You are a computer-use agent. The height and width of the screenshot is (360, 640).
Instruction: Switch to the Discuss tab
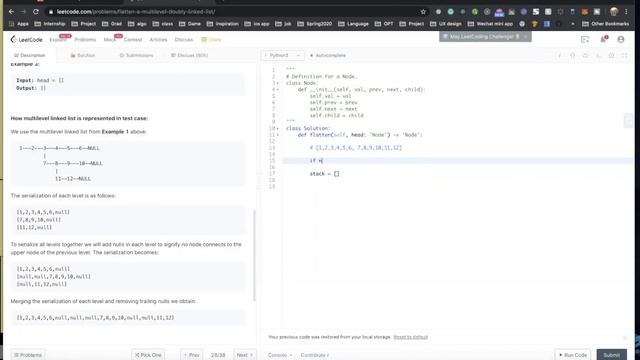click(x=189, y=56)
